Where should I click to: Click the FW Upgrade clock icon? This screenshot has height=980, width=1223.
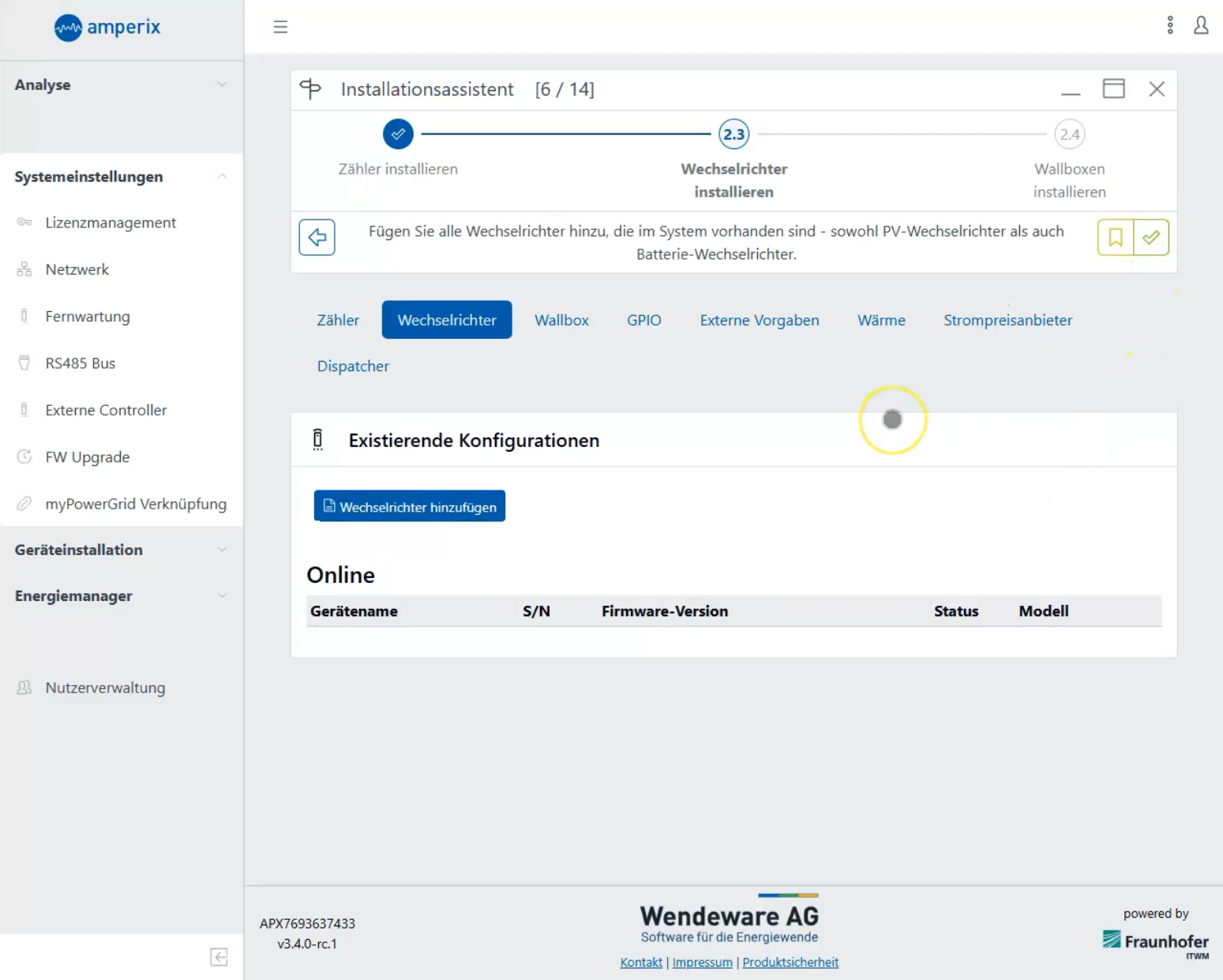click(x=24, y=456)
